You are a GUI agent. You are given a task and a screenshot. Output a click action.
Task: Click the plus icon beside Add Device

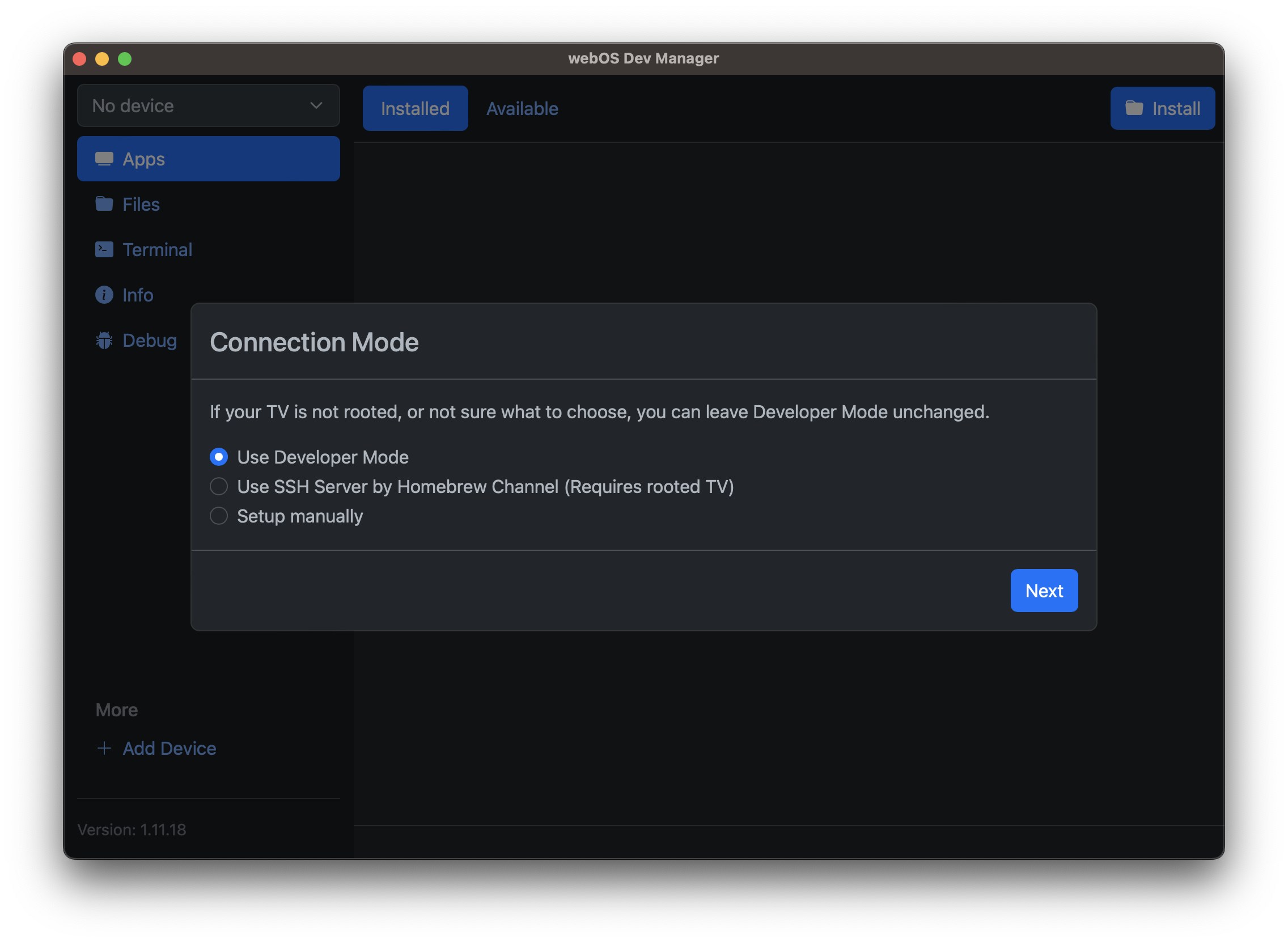(x=104, y=748)
